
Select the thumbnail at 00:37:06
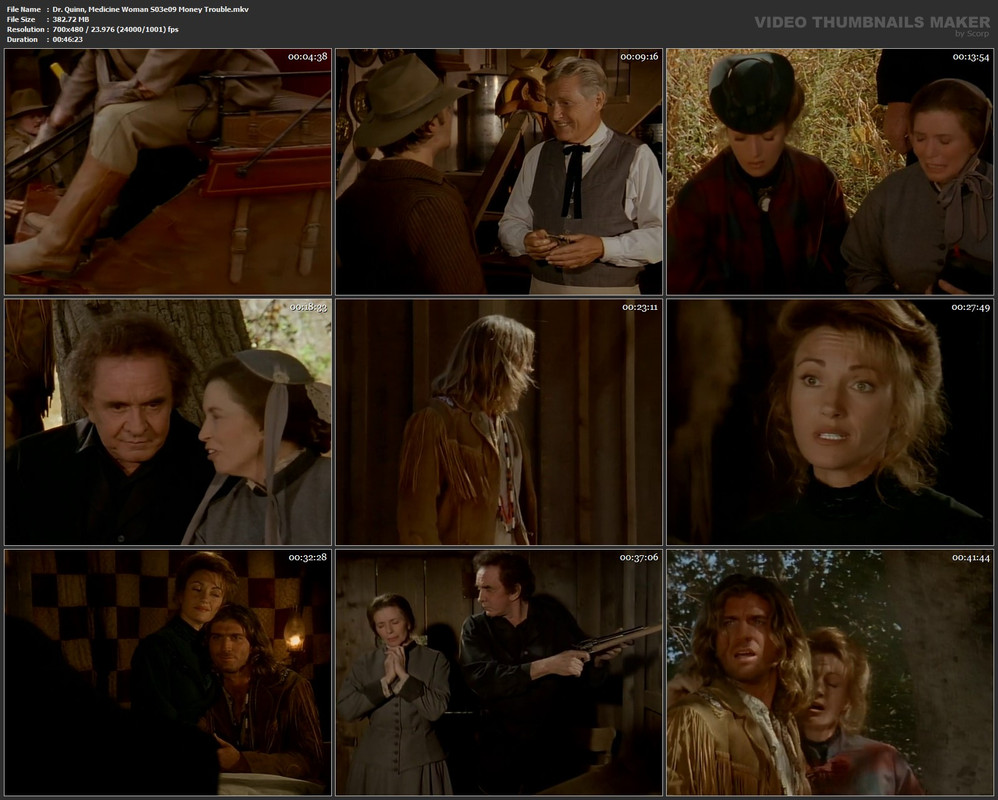click(499, 673)
